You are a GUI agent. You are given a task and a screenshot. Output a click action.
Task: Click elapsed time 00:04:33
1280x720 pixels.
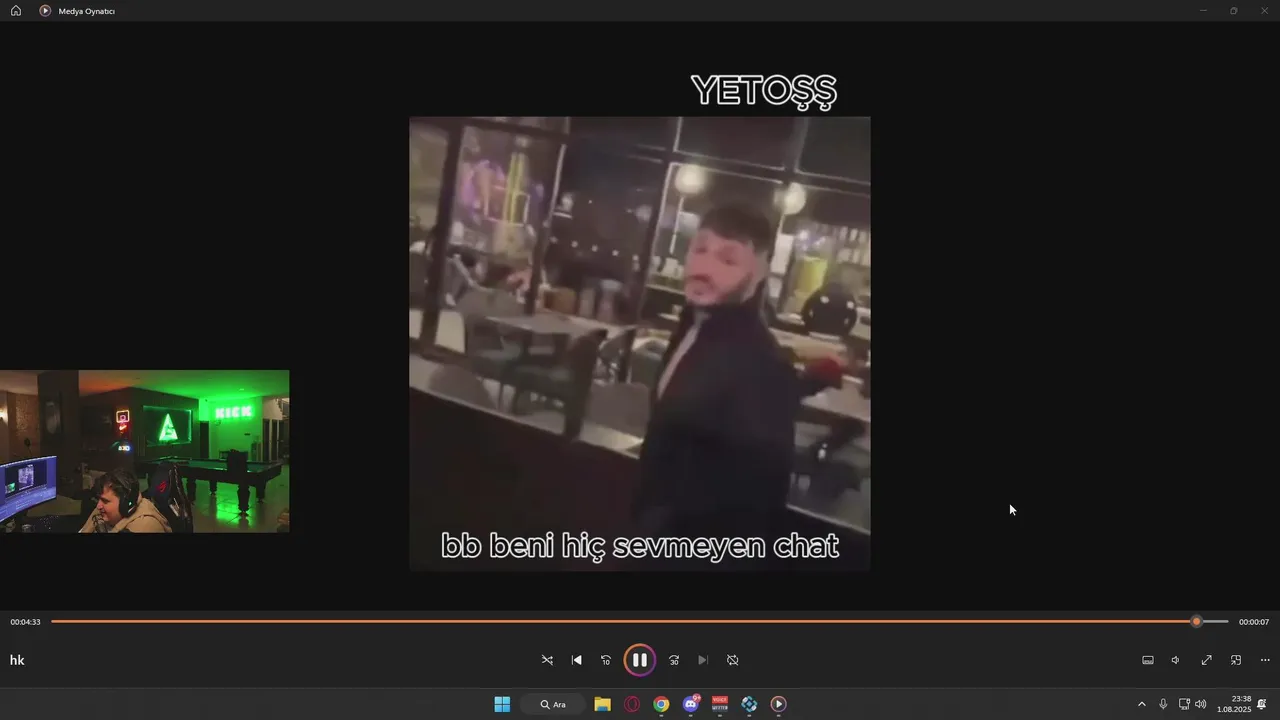25,622
